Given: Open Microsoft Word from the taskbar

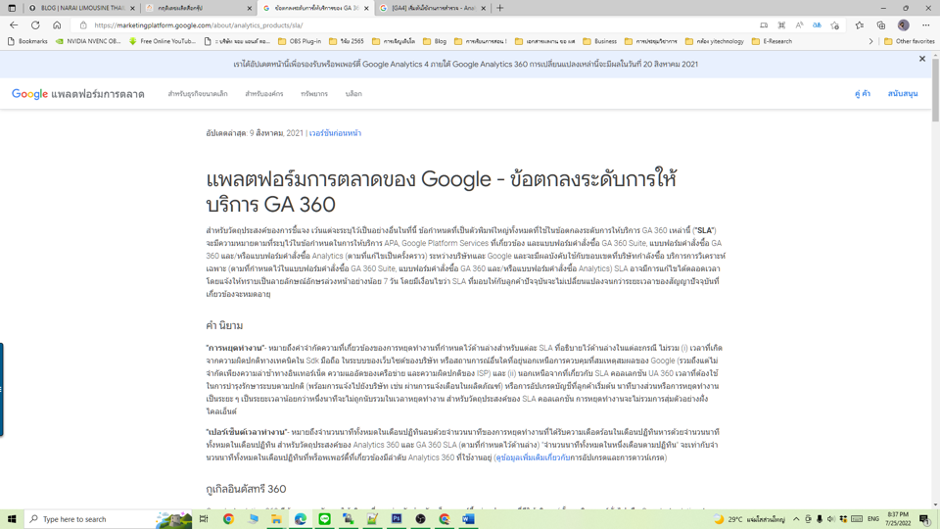Looking at the screenshot, I should coord(468,519).
